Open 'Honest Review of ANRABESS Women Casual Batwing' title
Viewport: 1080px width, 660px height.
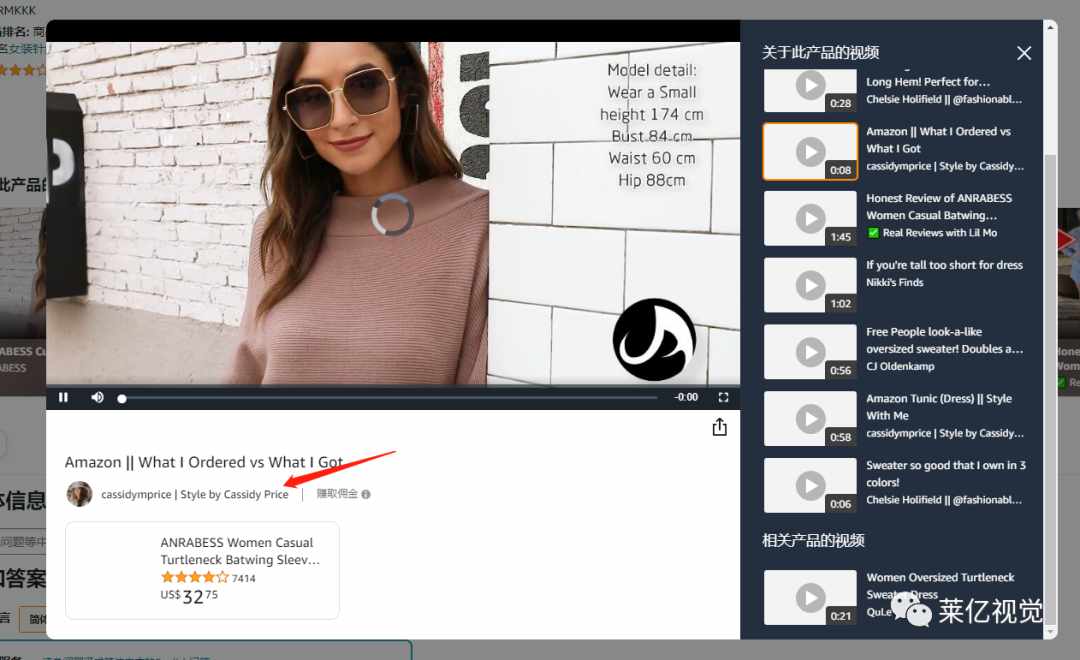[939, 207]
